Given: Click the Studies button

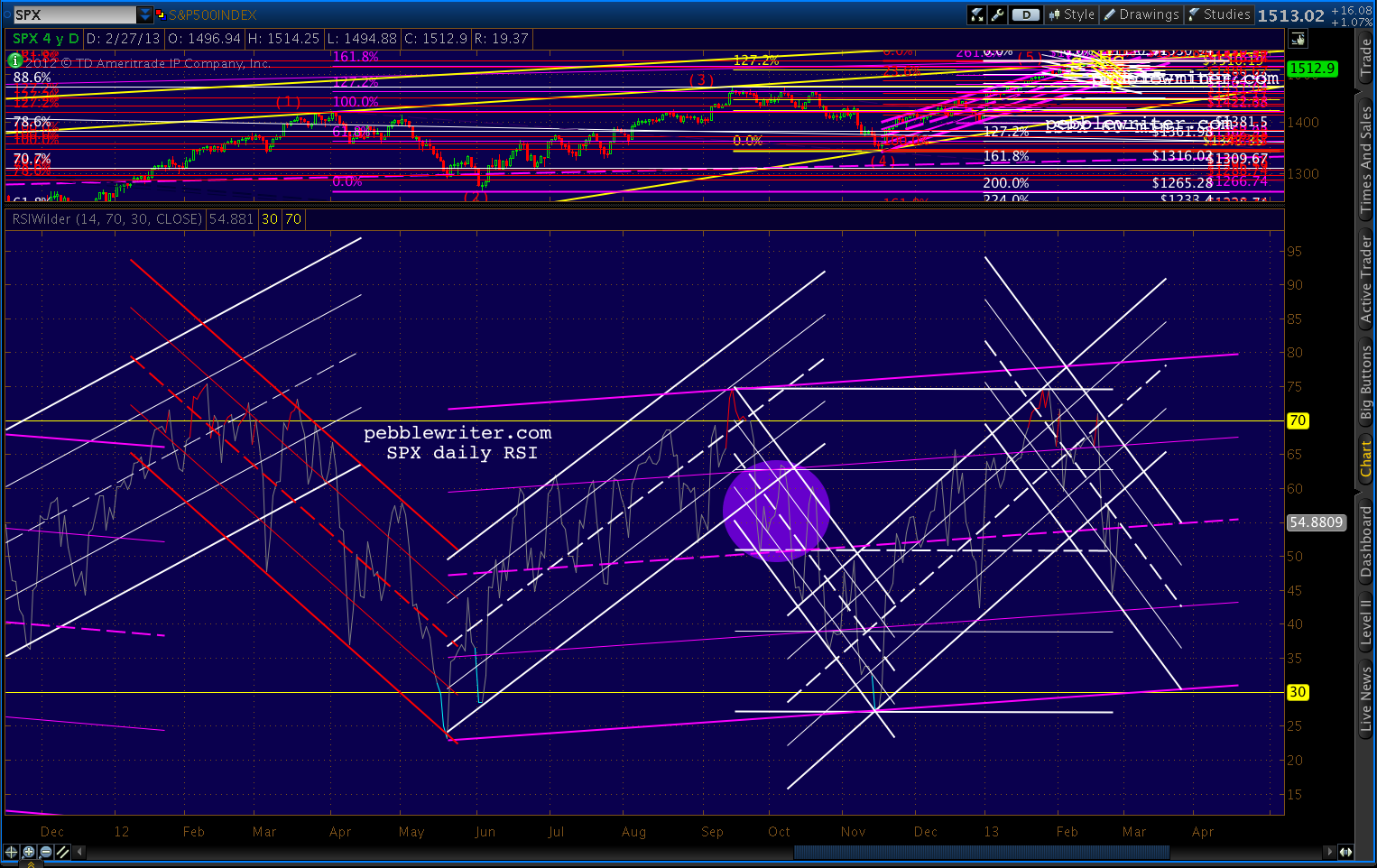Looking at the screenshot, I should click(1219, 14).
